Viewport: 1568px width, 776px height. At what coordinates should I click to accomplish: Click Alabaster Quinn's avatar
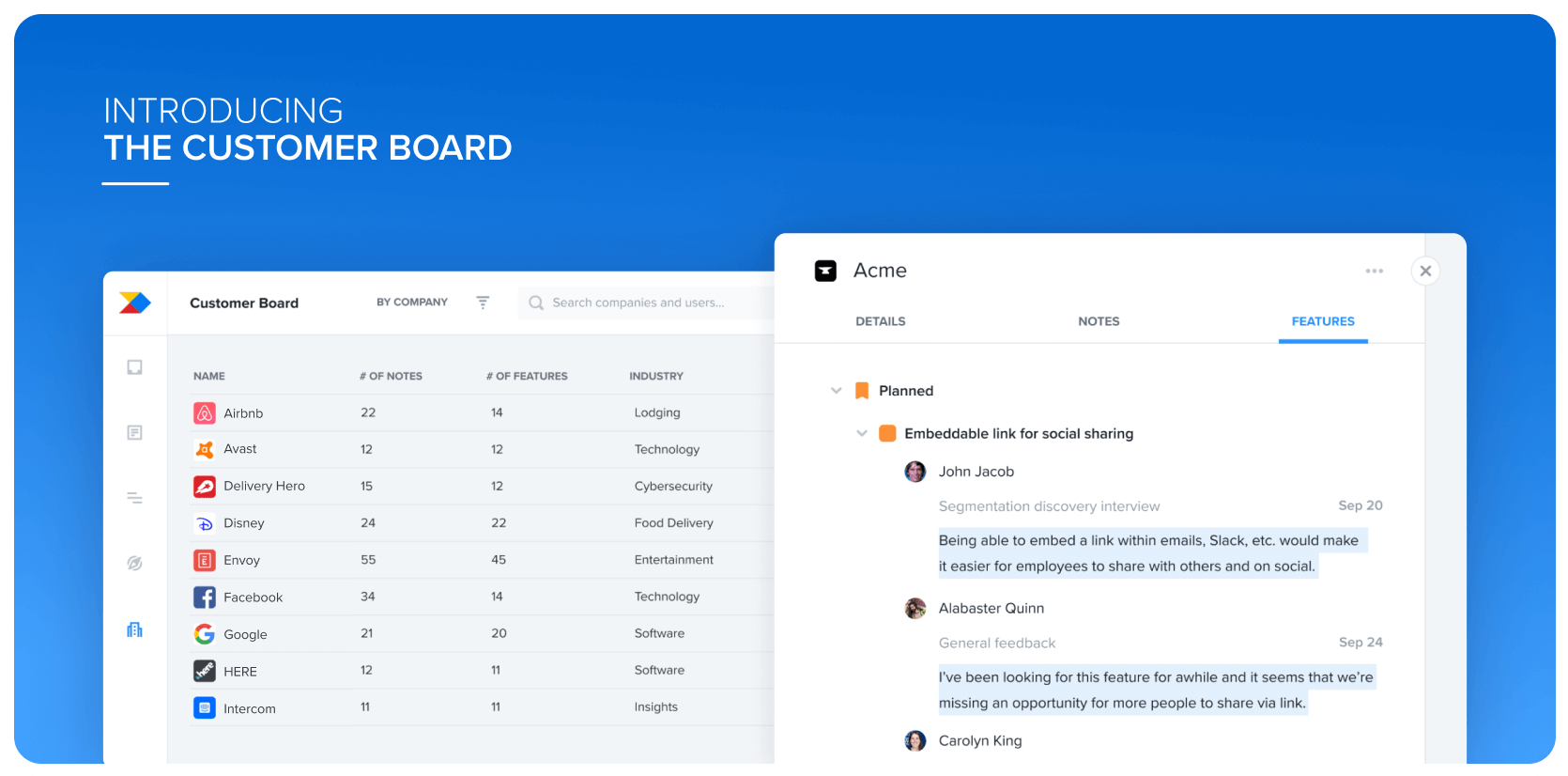coord(915,609)
